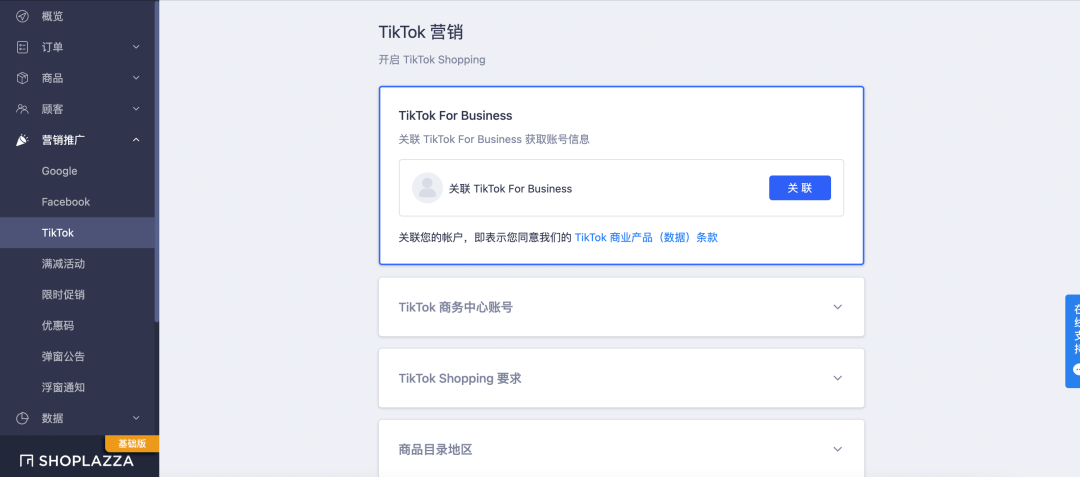Viewport: 1080px width, 477px height.
Task: Select 满减活动 in the sidebar
Action: pos(63,264)
